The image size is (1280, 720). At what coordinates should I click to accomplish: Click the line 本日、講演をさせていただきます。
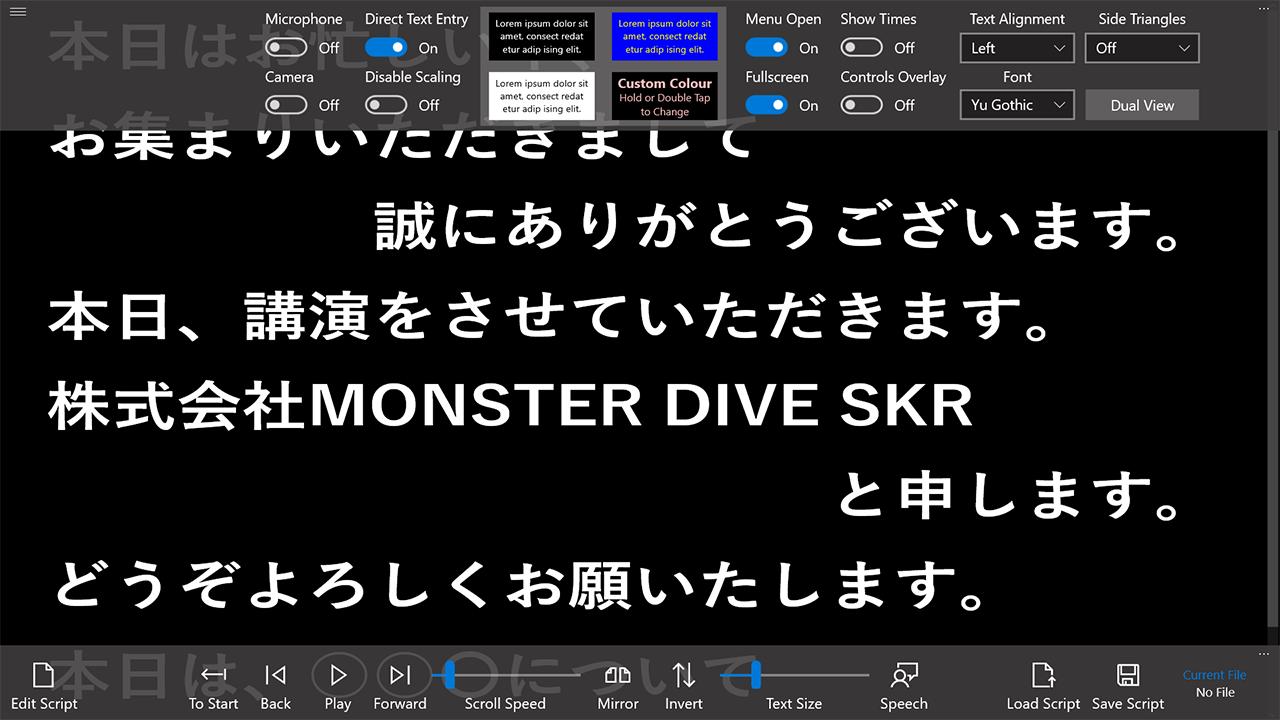[550, 318]
